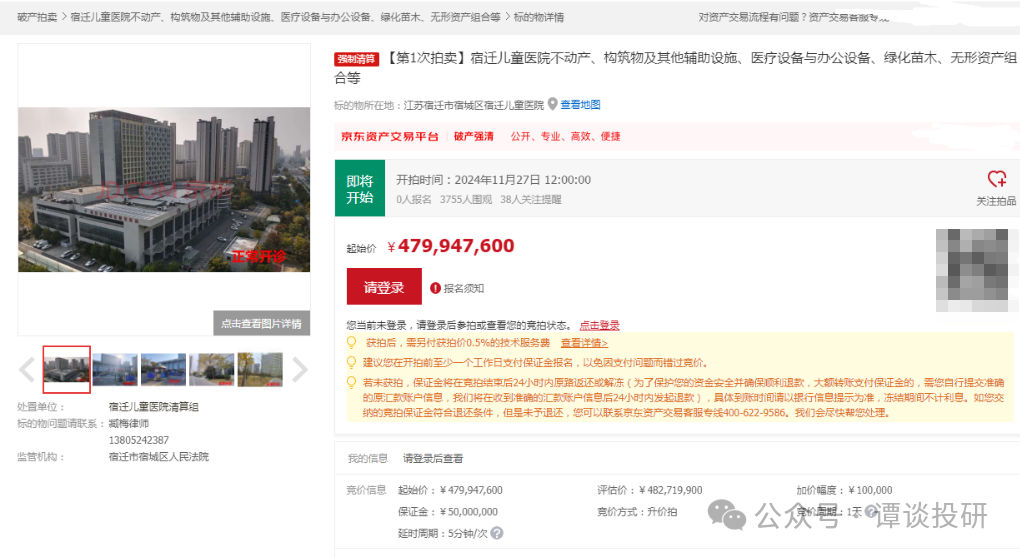Click the phone number 13805242387
1020x557 pixels.
139,441
